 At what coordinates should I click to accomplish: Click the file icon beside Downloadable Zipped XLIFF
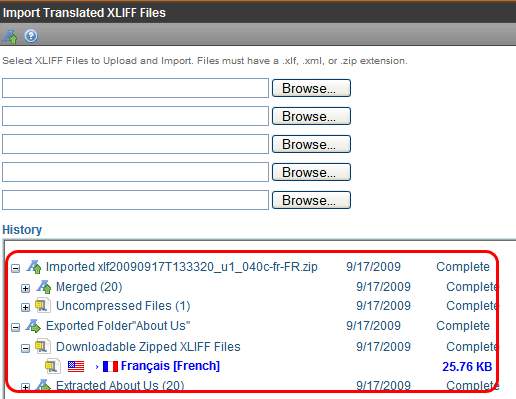[x=43, y=346]
